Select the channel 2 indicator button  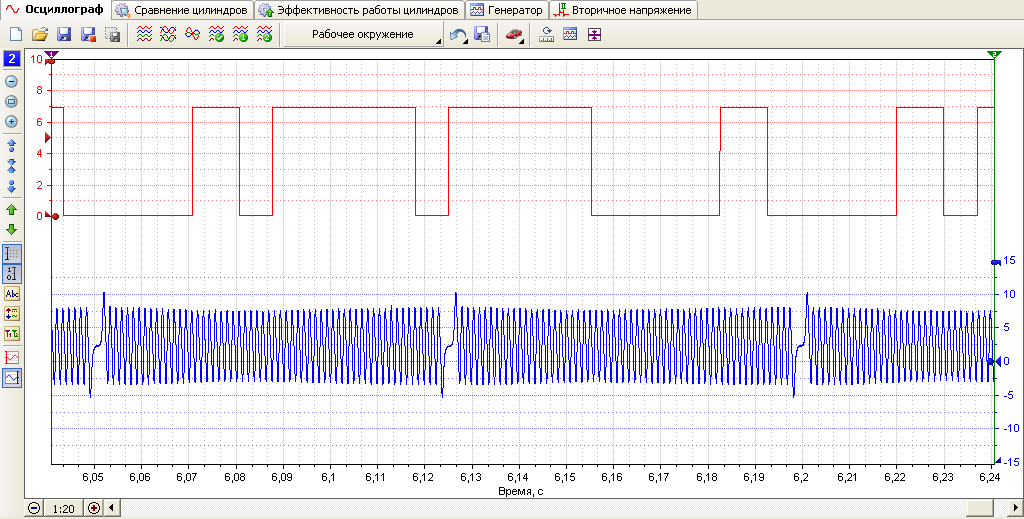[x=12, y=59]
